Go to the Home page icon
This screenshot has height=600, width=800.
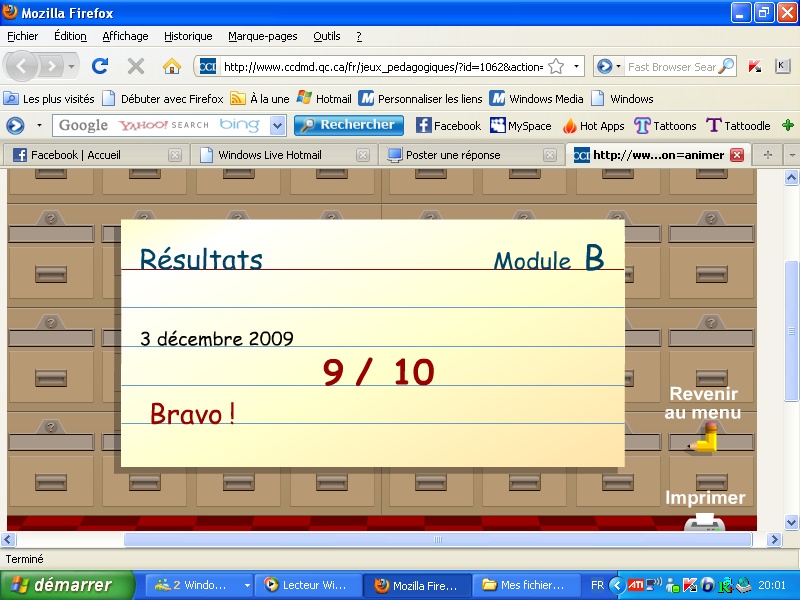point(171,66)
